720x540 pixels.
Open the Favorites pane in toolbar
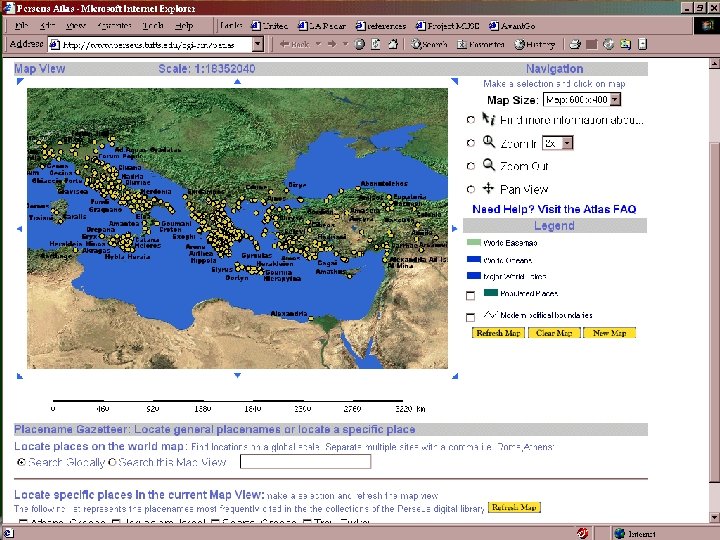(481, 44)
